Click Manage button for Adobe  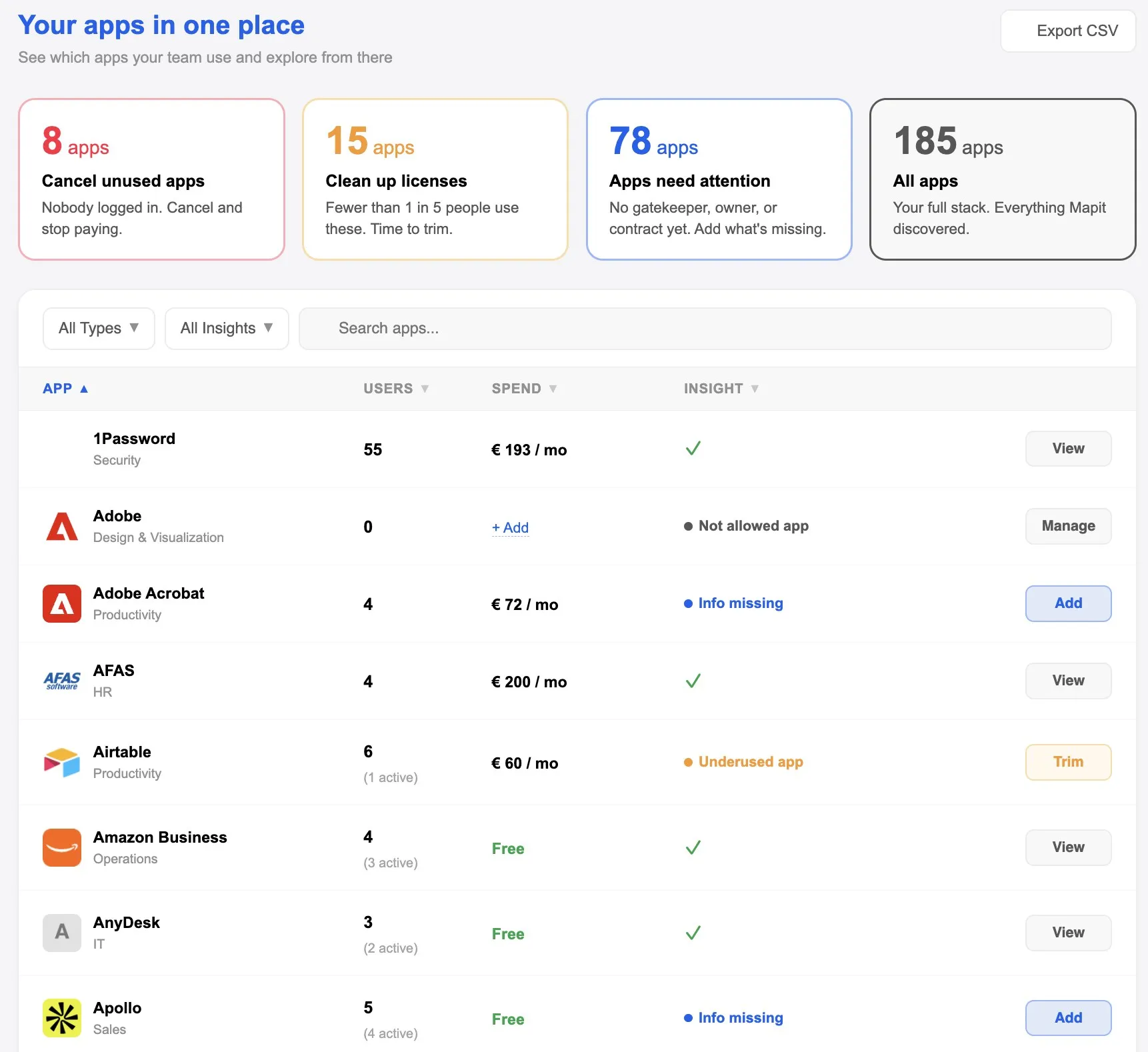[x=1068, y=526]
